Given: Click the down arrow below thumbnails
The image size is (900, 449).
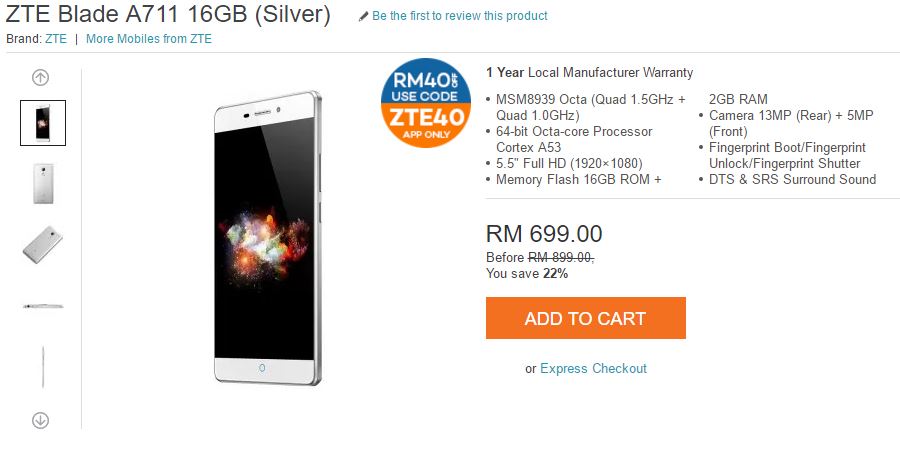Looking at the screenshot, I should point(40,420).
